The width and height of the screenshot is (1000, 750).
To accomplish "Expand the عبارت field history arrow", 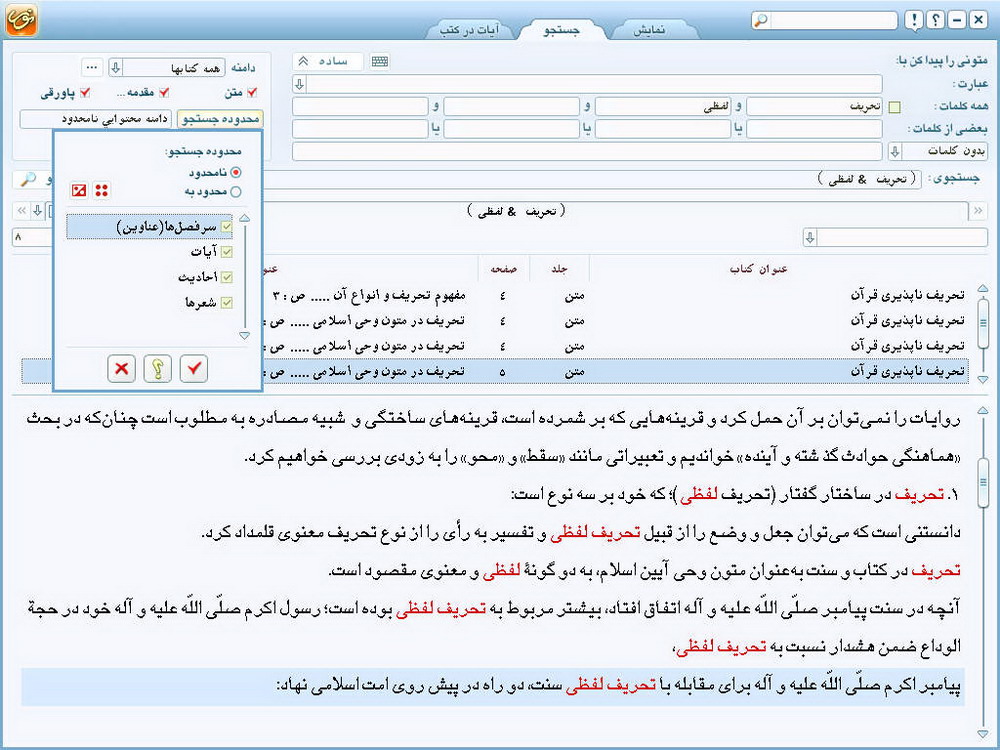I will pos(300,84).
